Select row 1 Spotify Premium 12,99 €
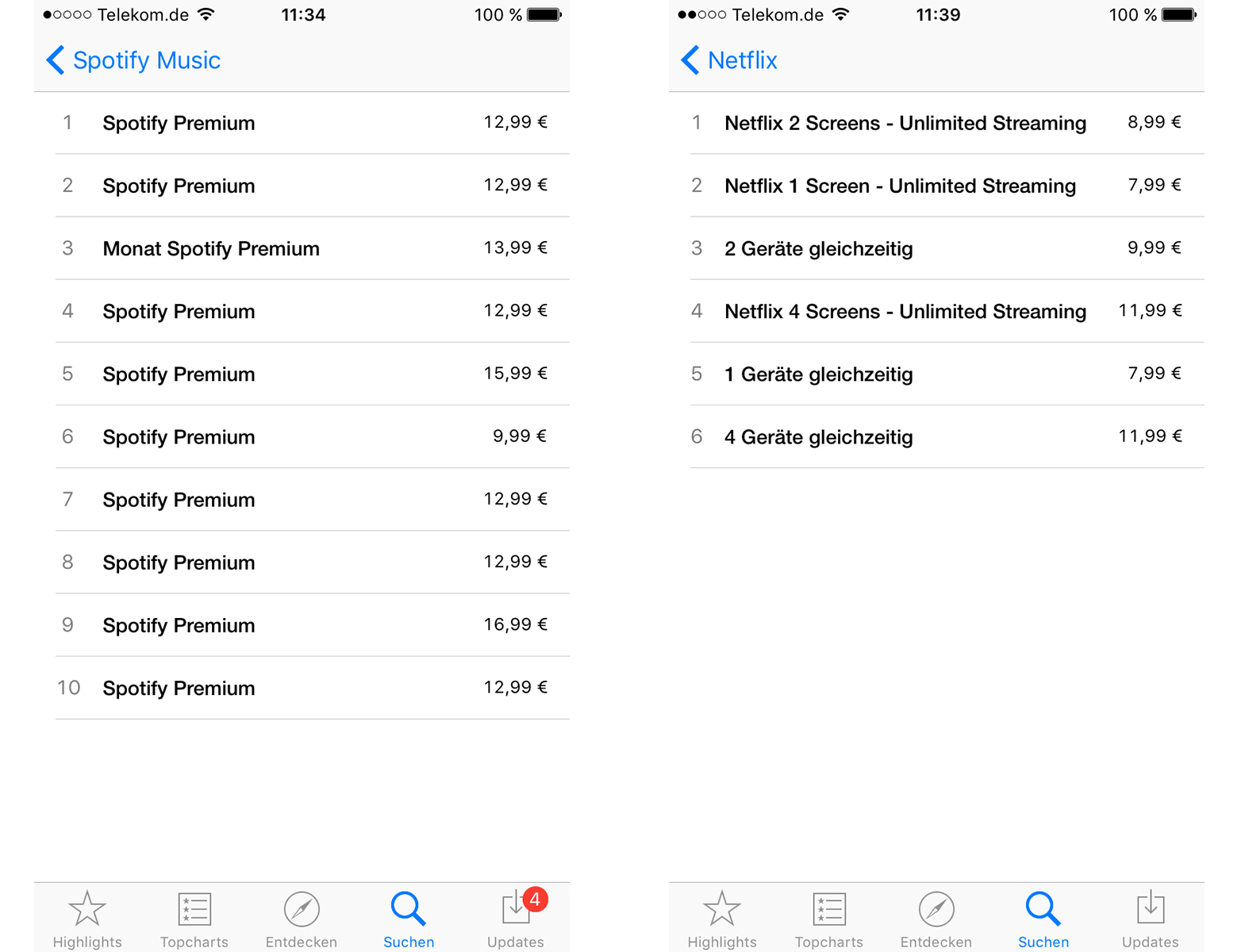This screenshot has width=1245, height=952. [313, 123]
